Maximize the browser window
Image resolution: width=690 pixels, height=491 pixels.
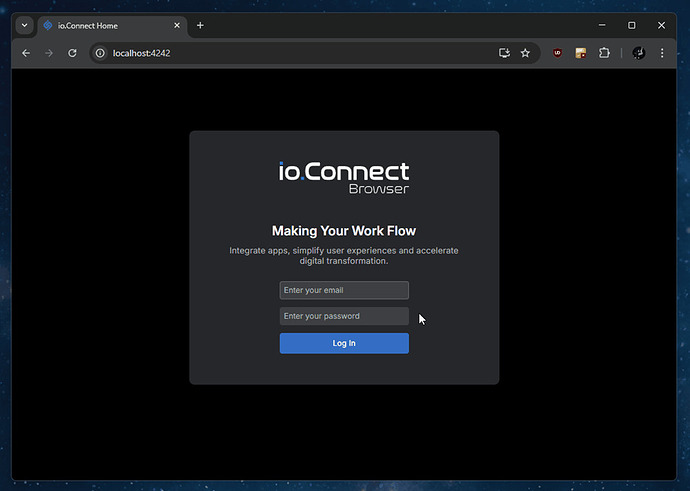[x=631, y=26]
